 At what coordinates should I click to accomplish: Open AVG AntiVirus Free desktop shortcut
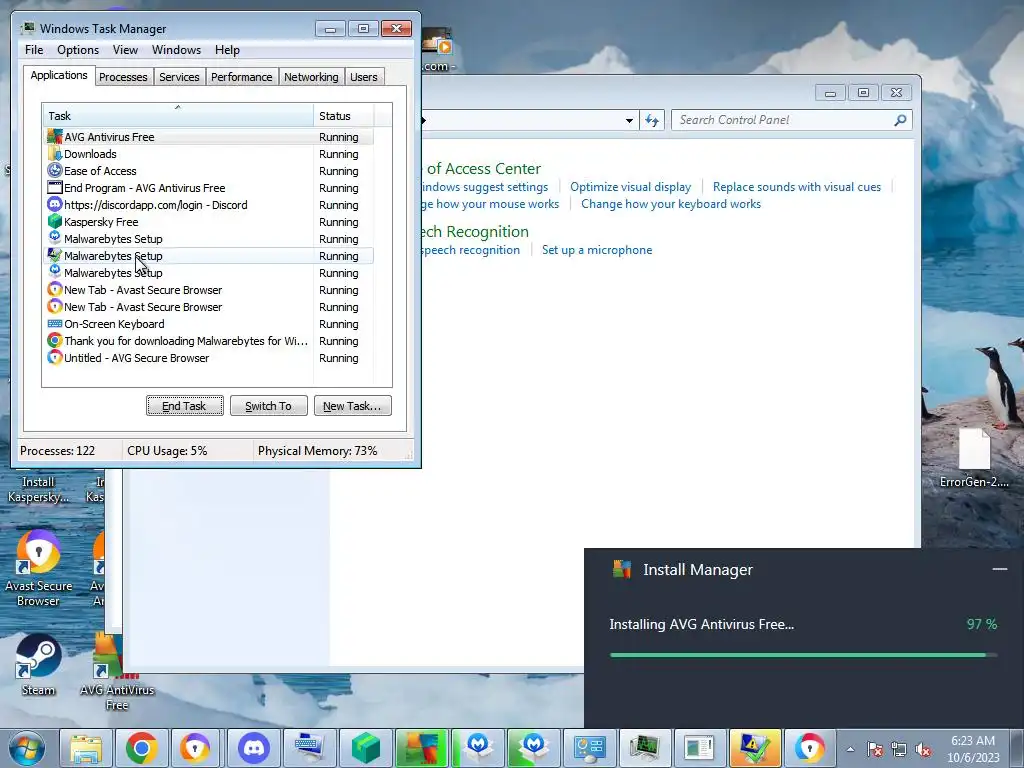click(116, 673)
